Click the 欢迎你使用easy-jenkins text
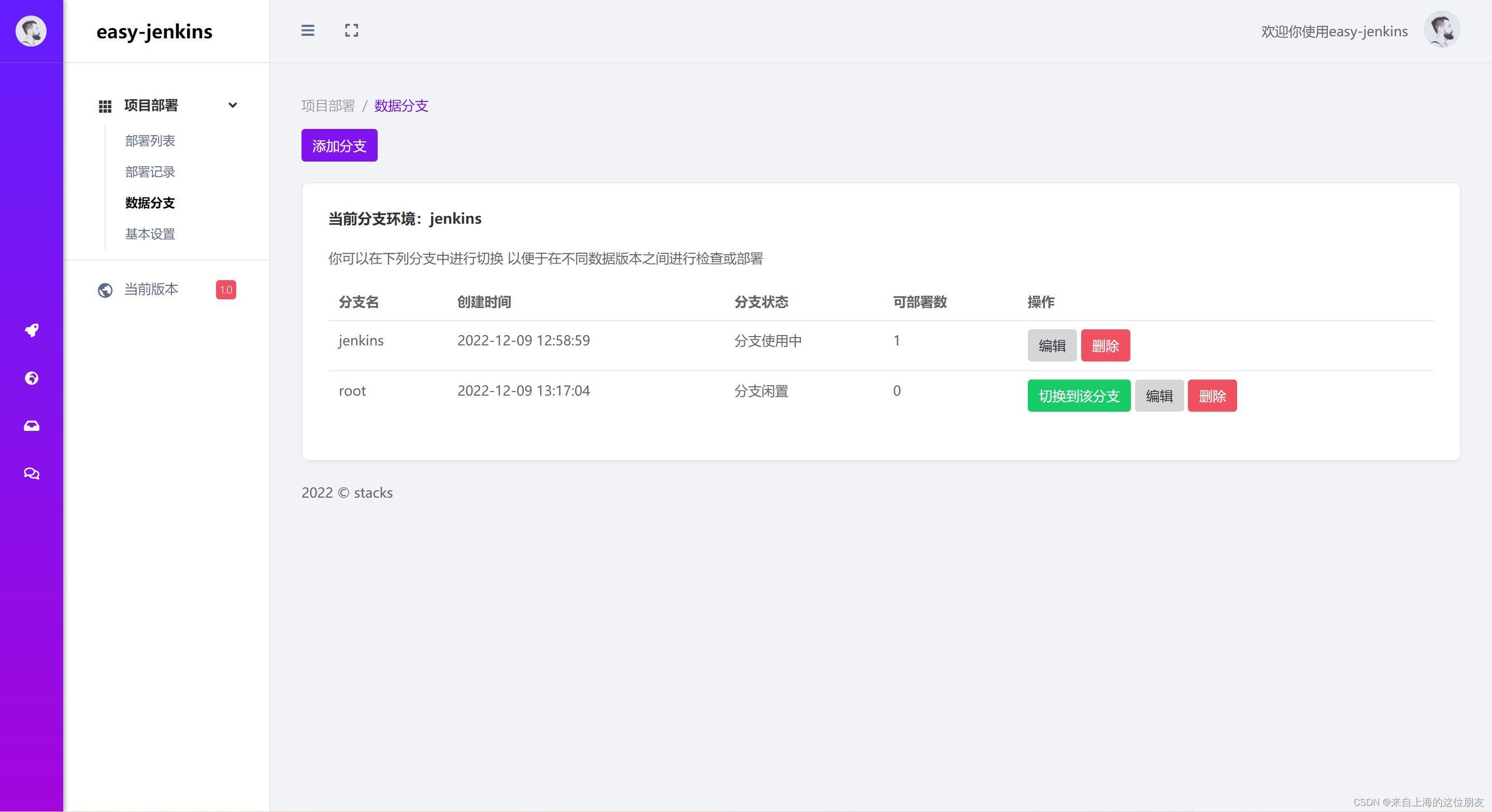The image size is (1492, 812). pyautogui.click(x=1334, y=31)
